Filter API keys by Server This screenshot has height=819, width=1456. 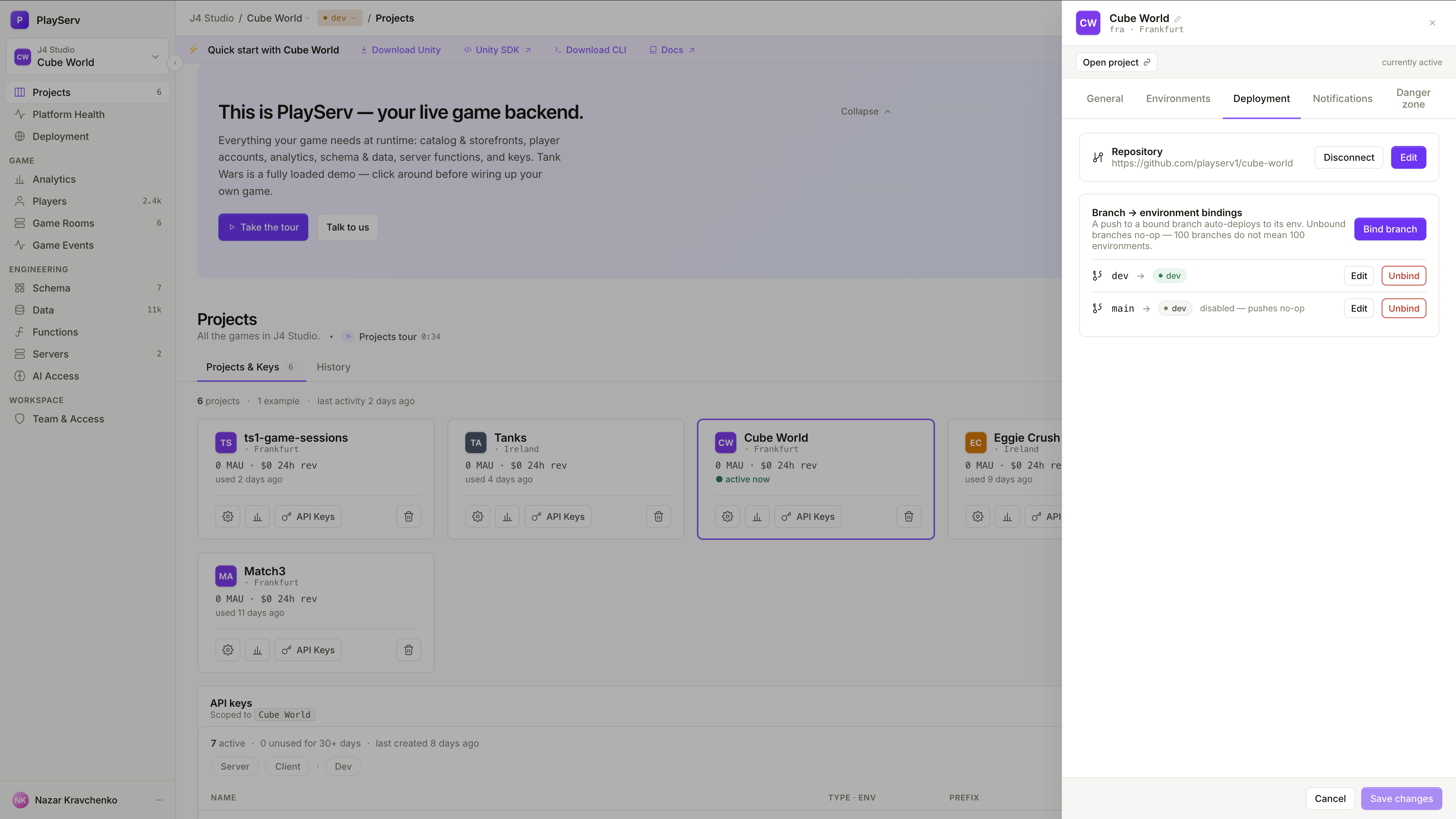(x=235, y=766)
